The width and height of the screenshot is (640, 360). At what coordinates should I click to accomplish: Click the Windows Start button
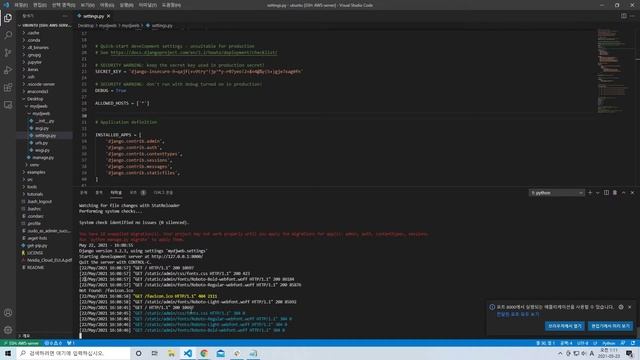(8, 353)
